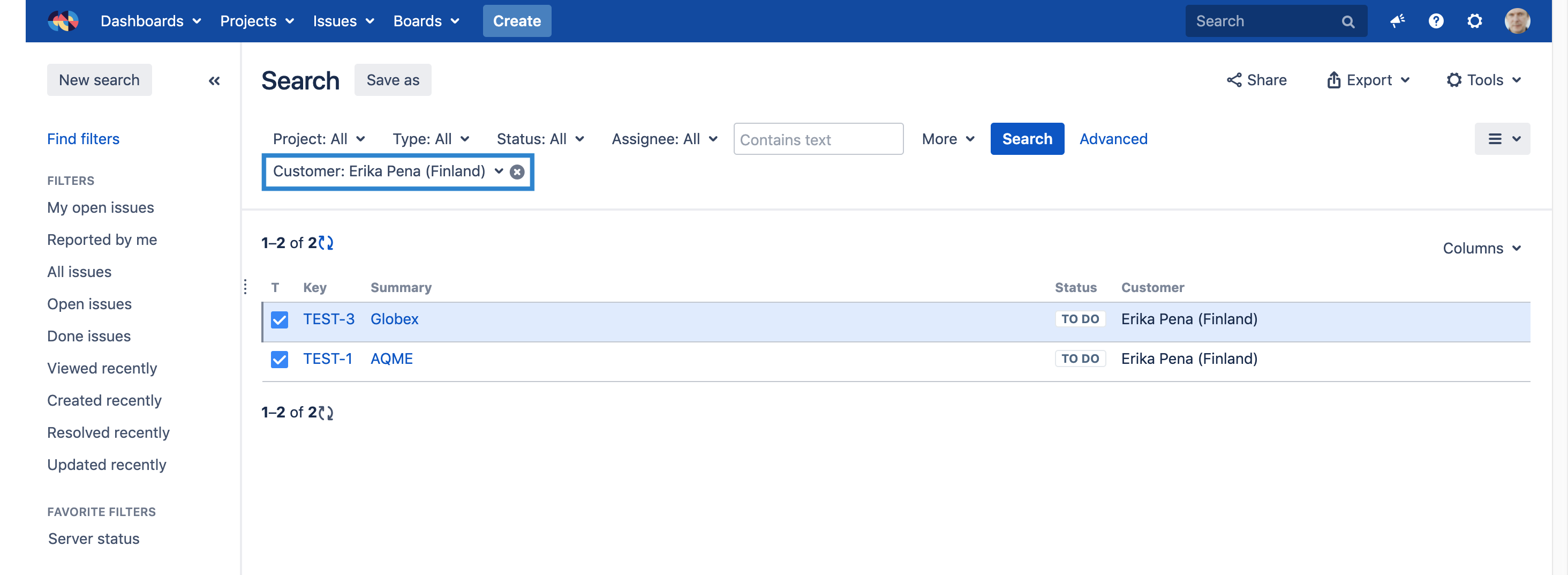Open the user profile avatar menu
1568x575 pixels.
pyautogui.click(x=1517, y=21)
